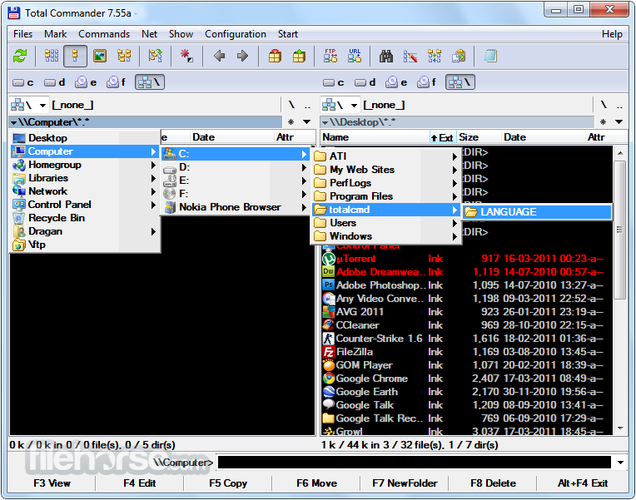Open the Help menu
This screenshot has width=636, height=500.
[x=612, y=34]
